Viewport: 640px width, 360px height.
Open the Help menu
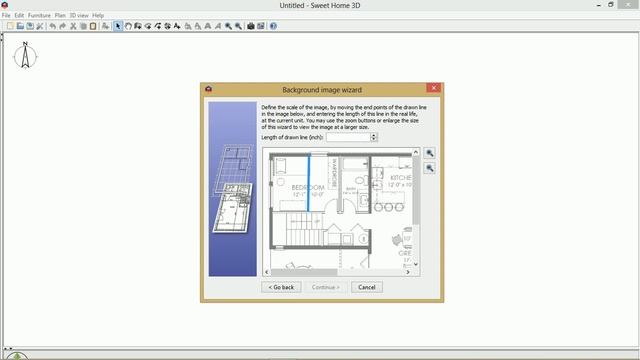(98, 16)
